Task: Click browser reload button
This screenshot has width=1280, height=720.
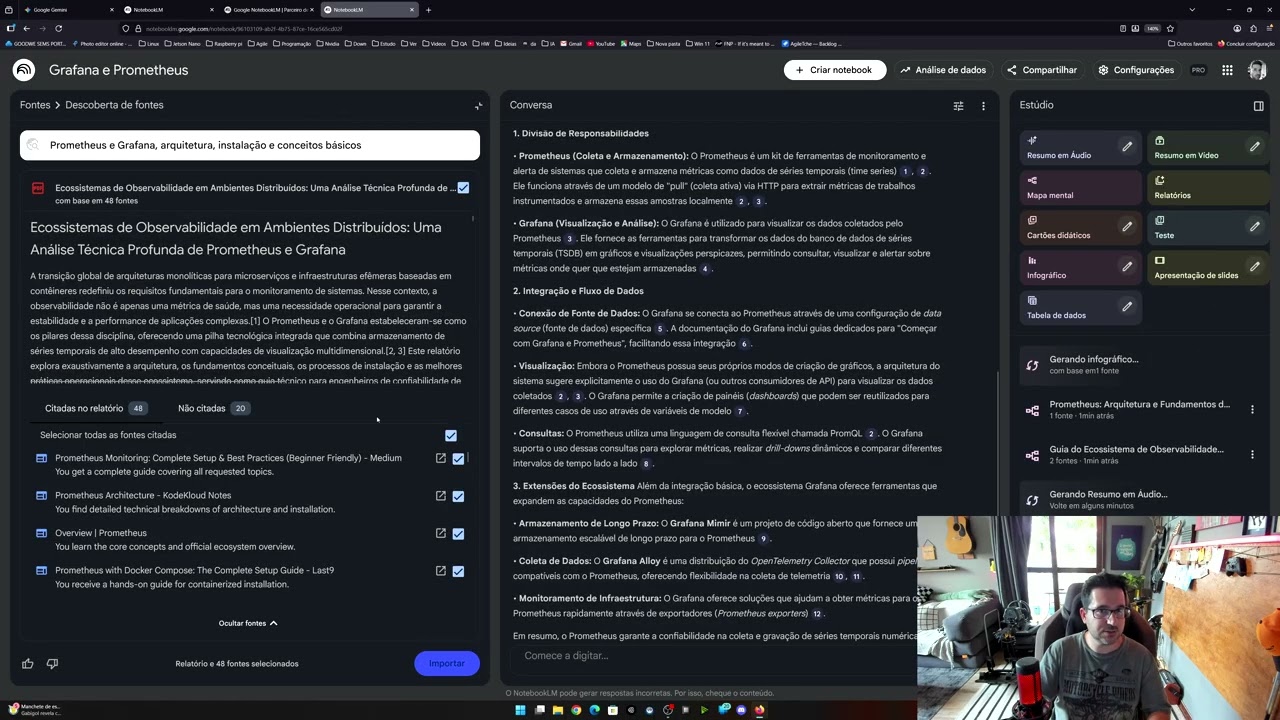Action: pos(58,28)
